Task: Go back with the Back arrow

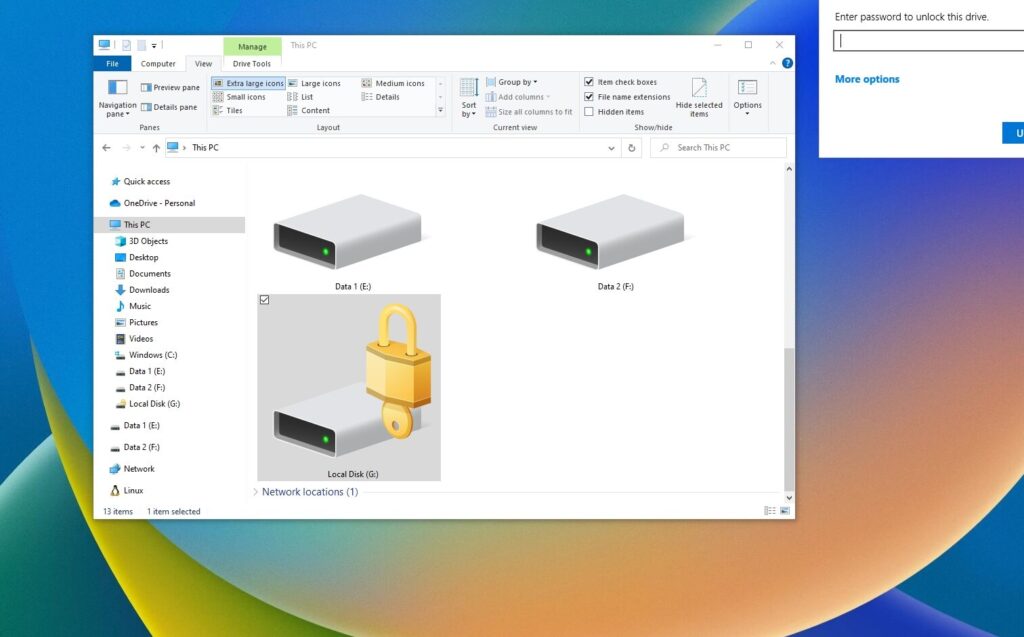Action: pyautogui.click(x=106, y=148)
